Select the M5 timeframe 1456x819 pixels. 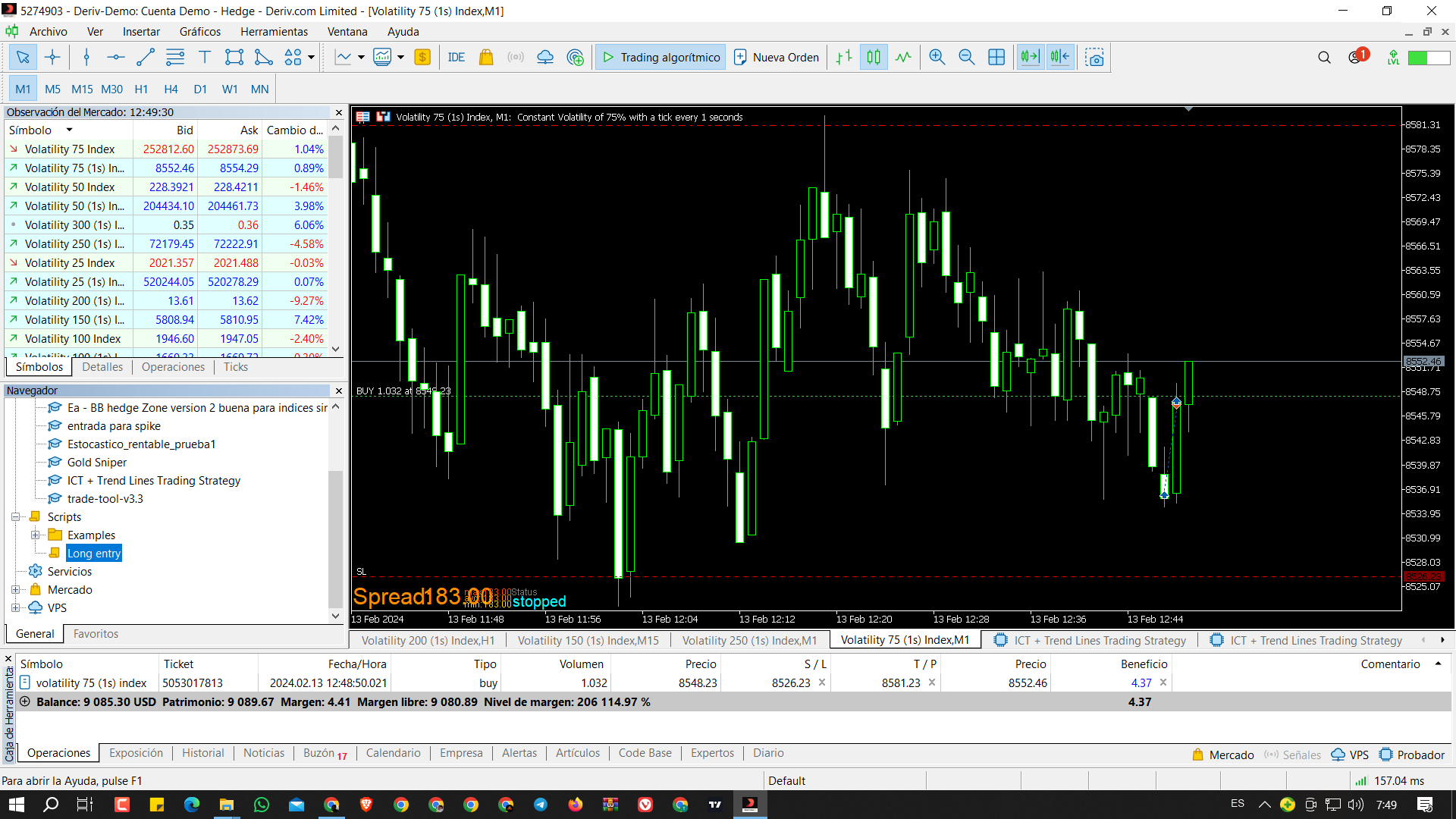[52, 89]
